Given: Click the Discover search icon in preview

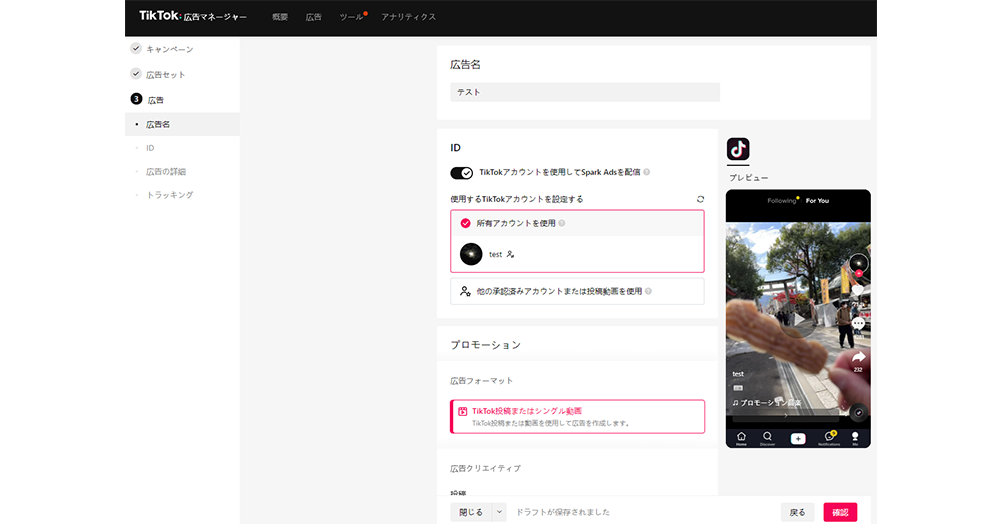Looking at the screenshot, I should click(x=767, y=438).
